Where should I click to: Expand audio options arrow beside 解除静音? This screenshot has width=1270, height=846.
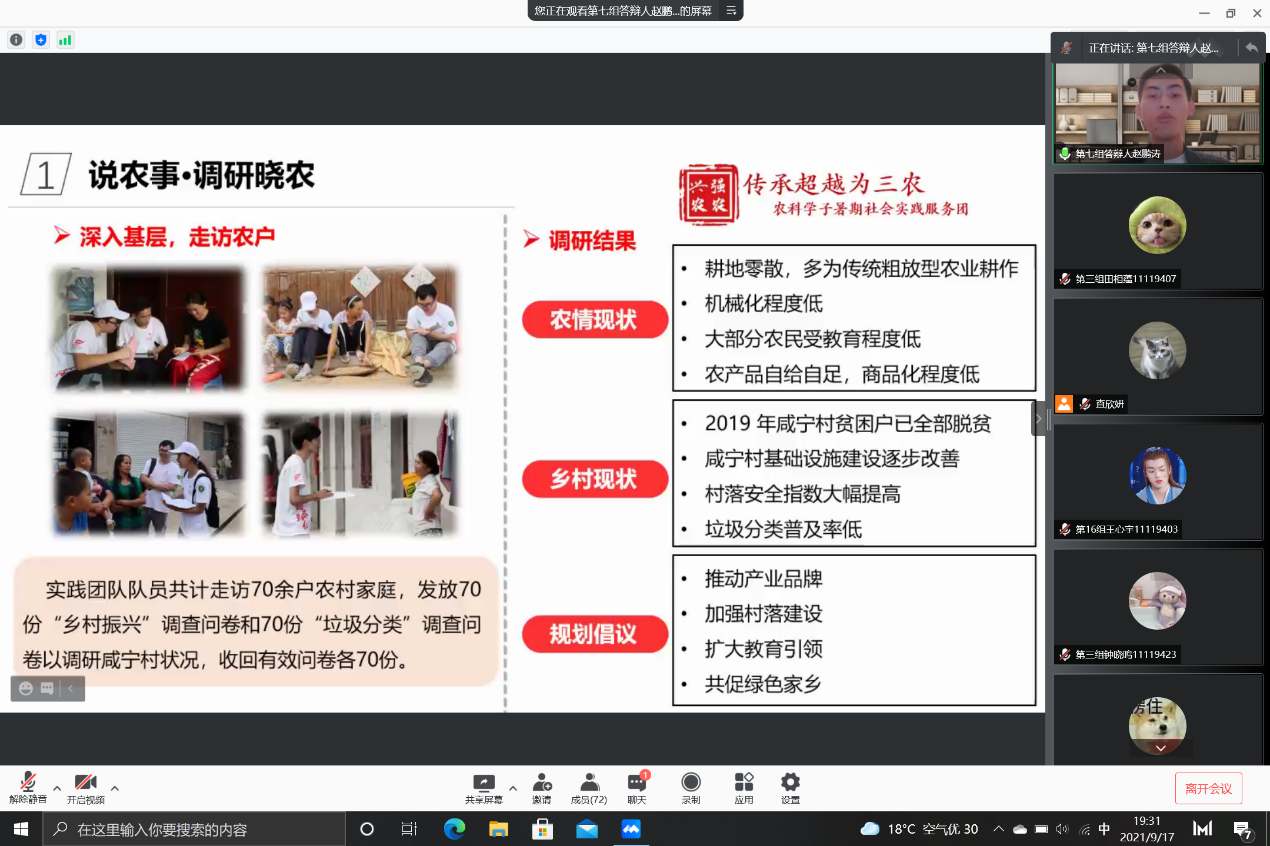point(57,787)
